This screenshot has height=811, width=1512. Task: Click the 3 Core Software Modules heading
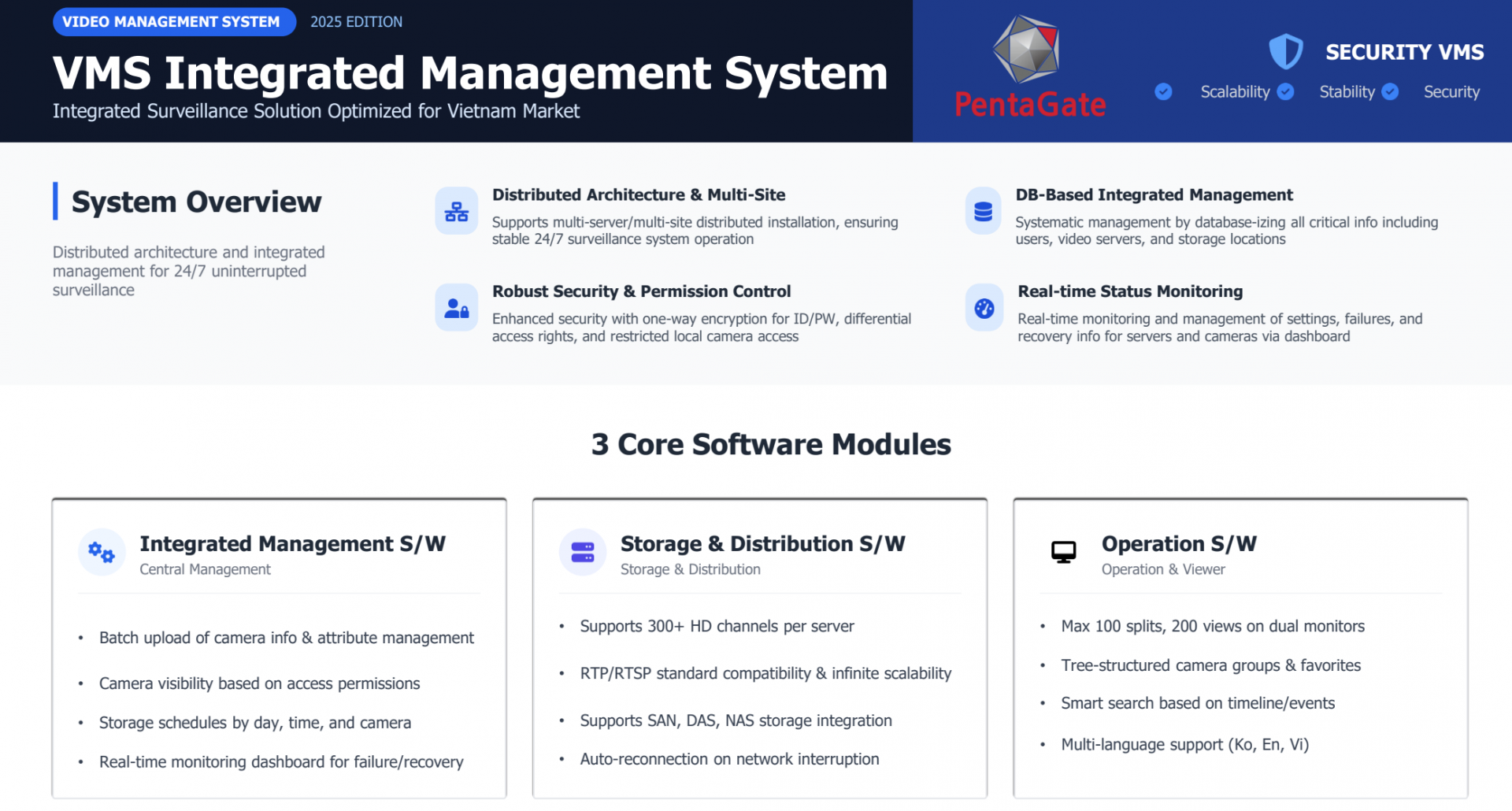coord(771,444)
